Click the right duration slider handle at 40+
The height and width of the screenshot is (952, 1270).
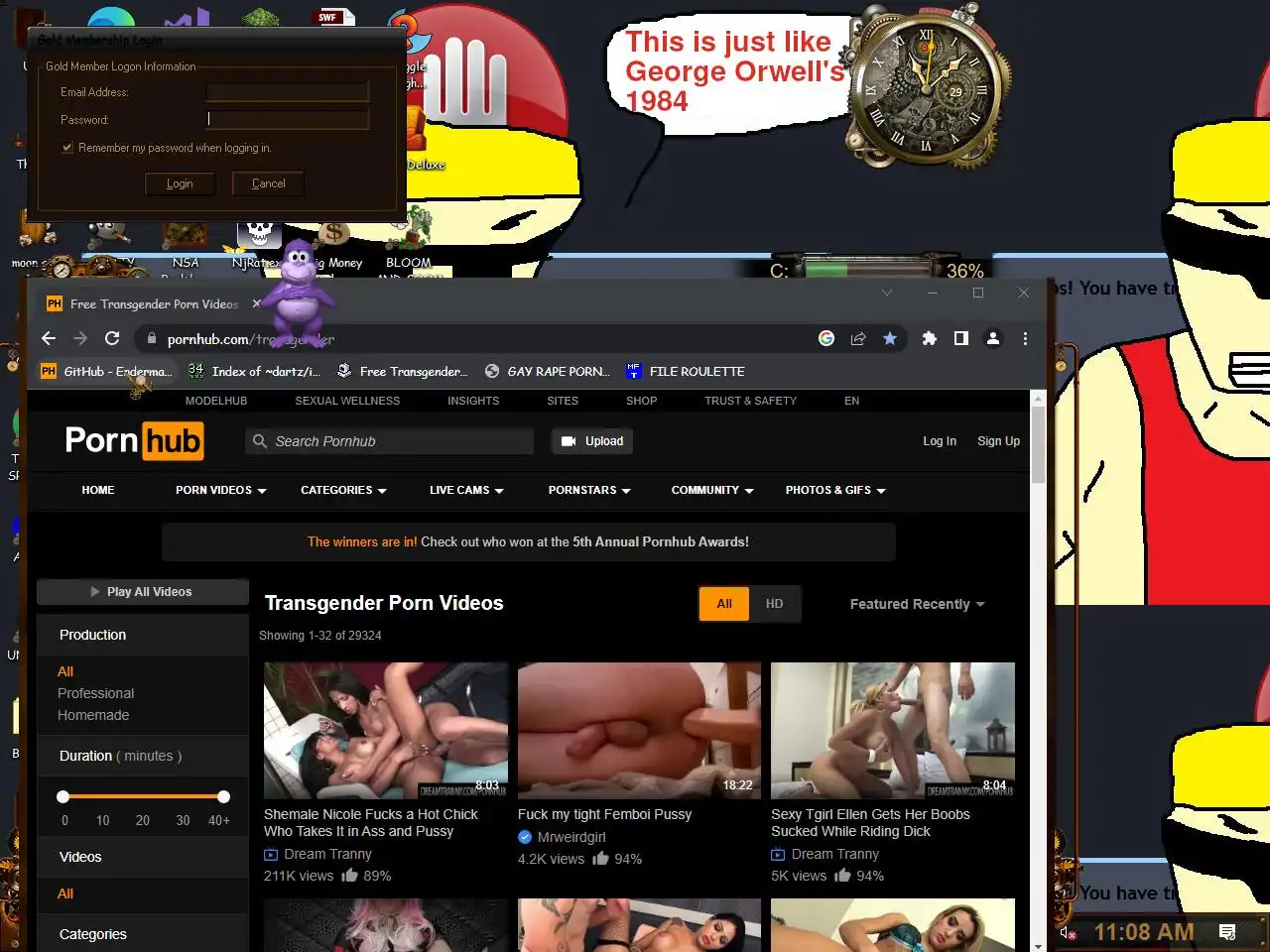coord(223,796)
